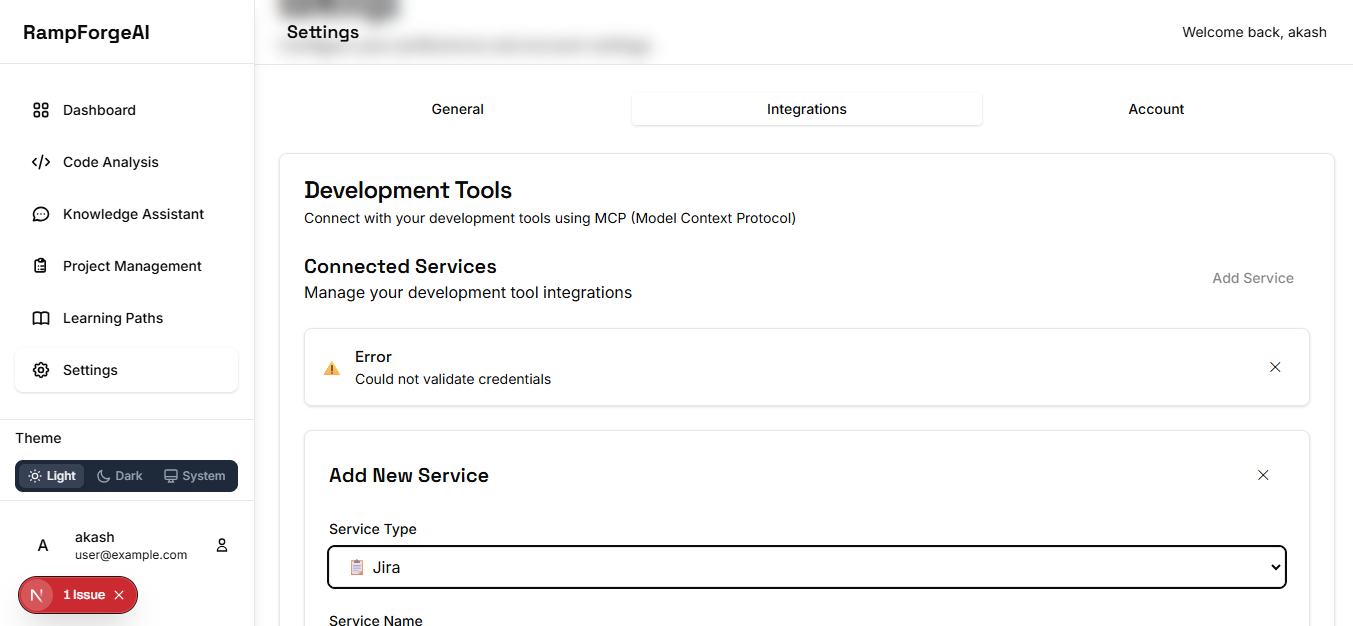Click the Code Analysis brackets icon

(41, 162)
